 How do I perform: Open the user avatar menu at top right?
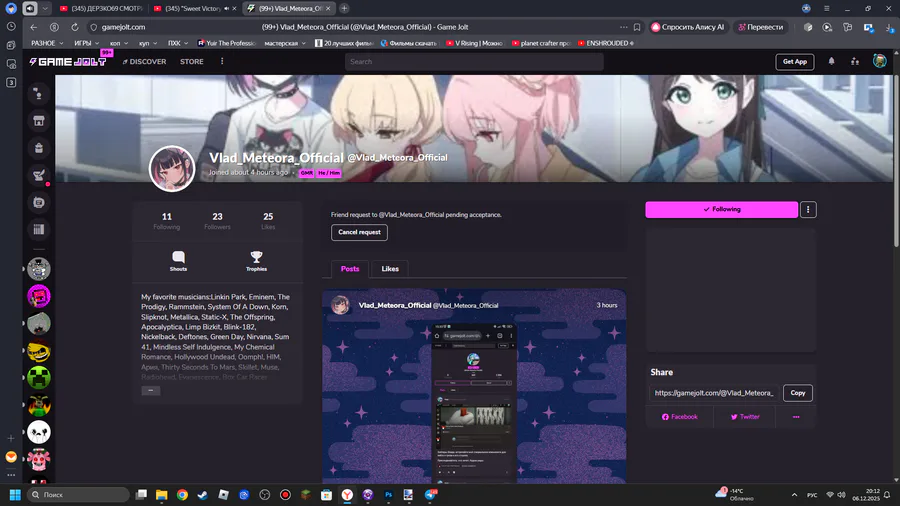pyautogui.click(x=879, y=61)
